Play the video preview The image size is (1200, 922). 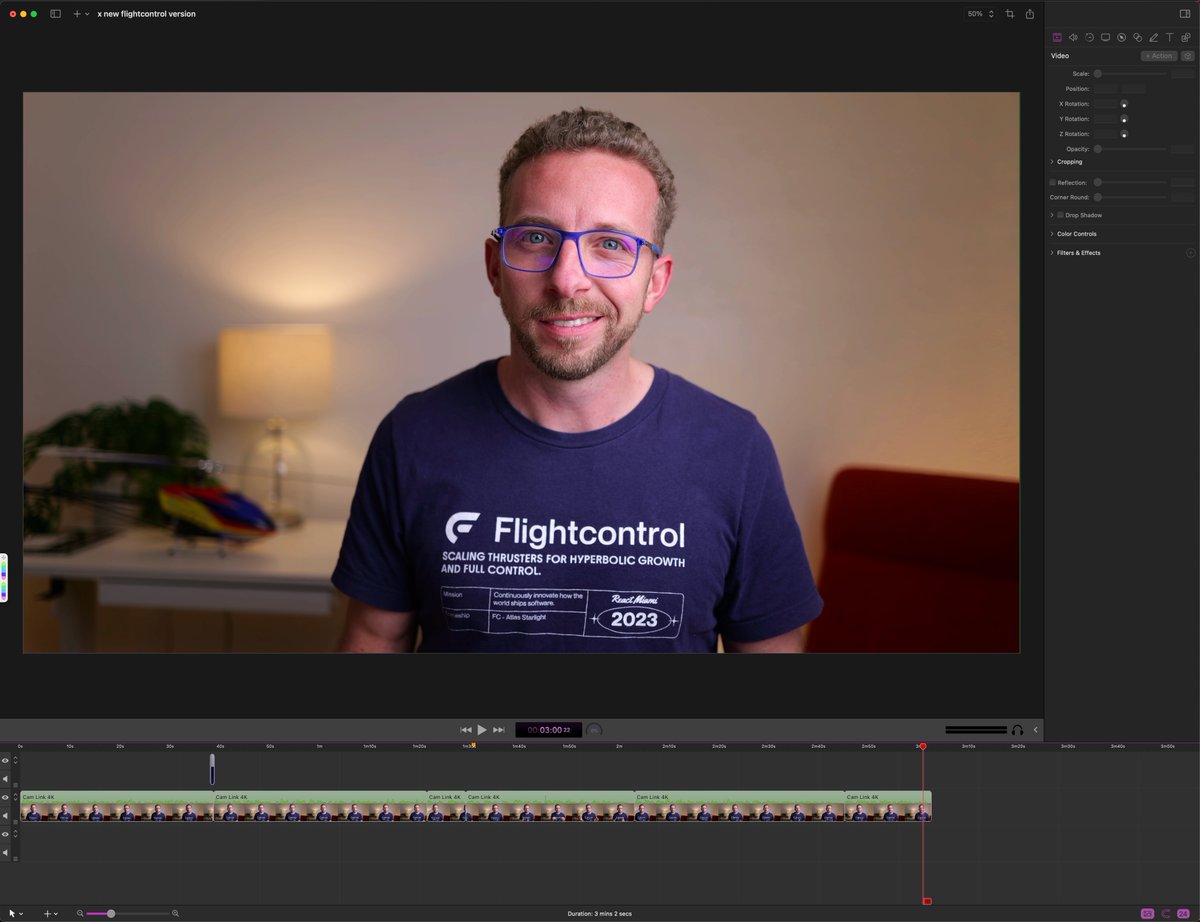click(x=482, y=730)
